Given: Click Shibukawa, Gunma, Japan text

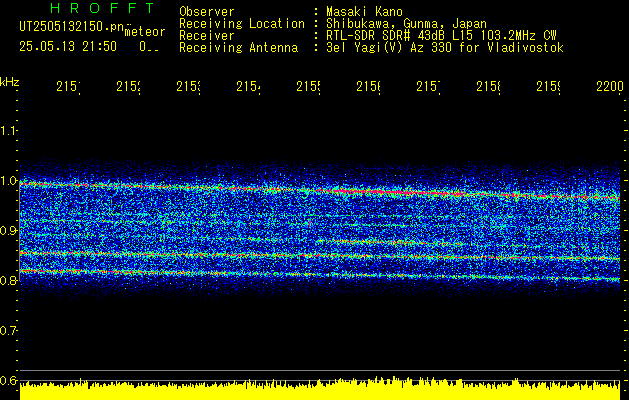Looking at the screenshot, I should pyautogui.click(x=406, y=24).
